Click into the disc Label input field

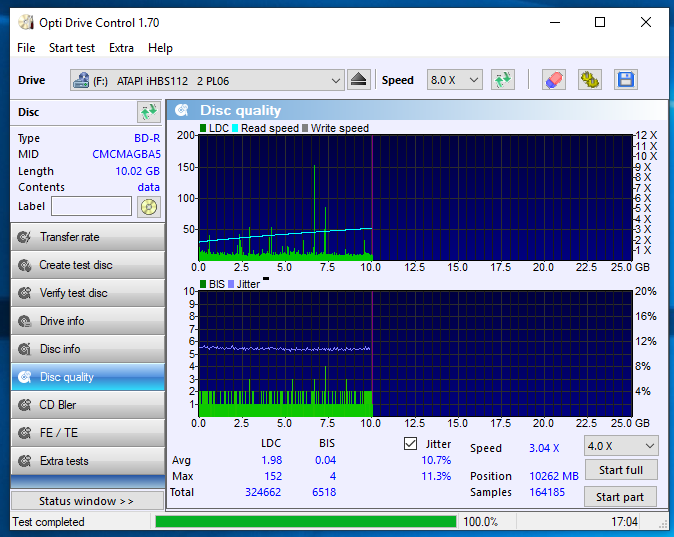tap(92, 206)
